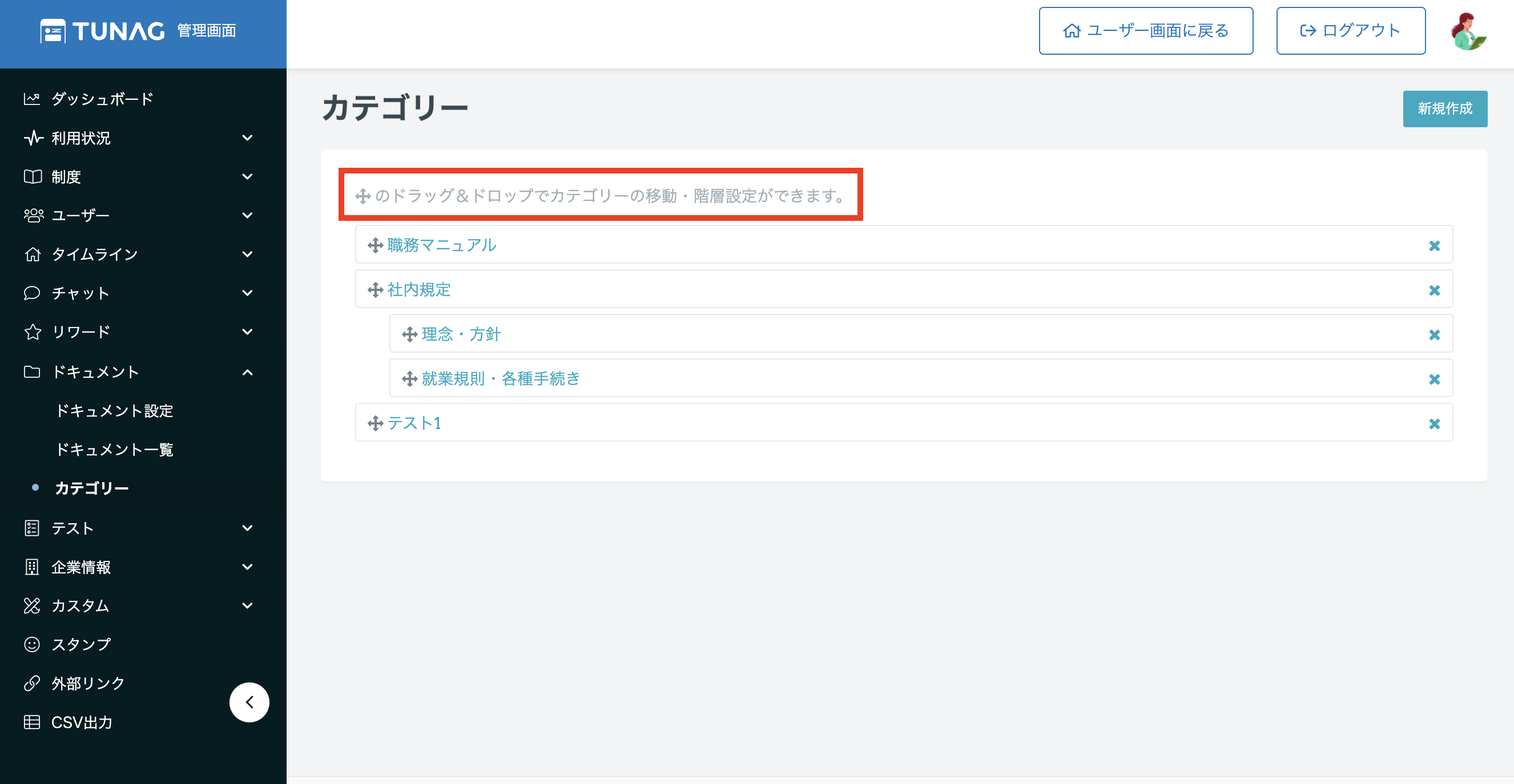The width and height of the screenshot is (1514, 784).
Task: Click the 利用状況 pulse icon
Action: click(33, 138)
